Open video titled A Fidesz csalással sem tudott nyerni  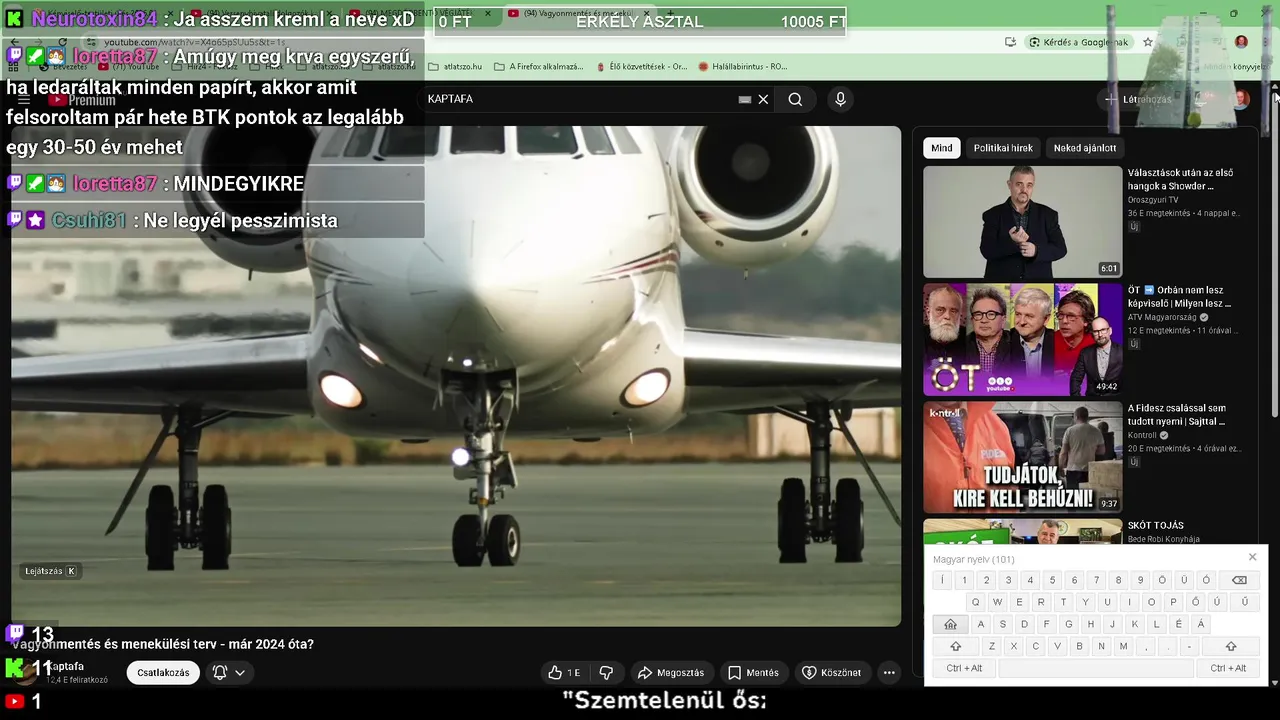point(1177,415)
